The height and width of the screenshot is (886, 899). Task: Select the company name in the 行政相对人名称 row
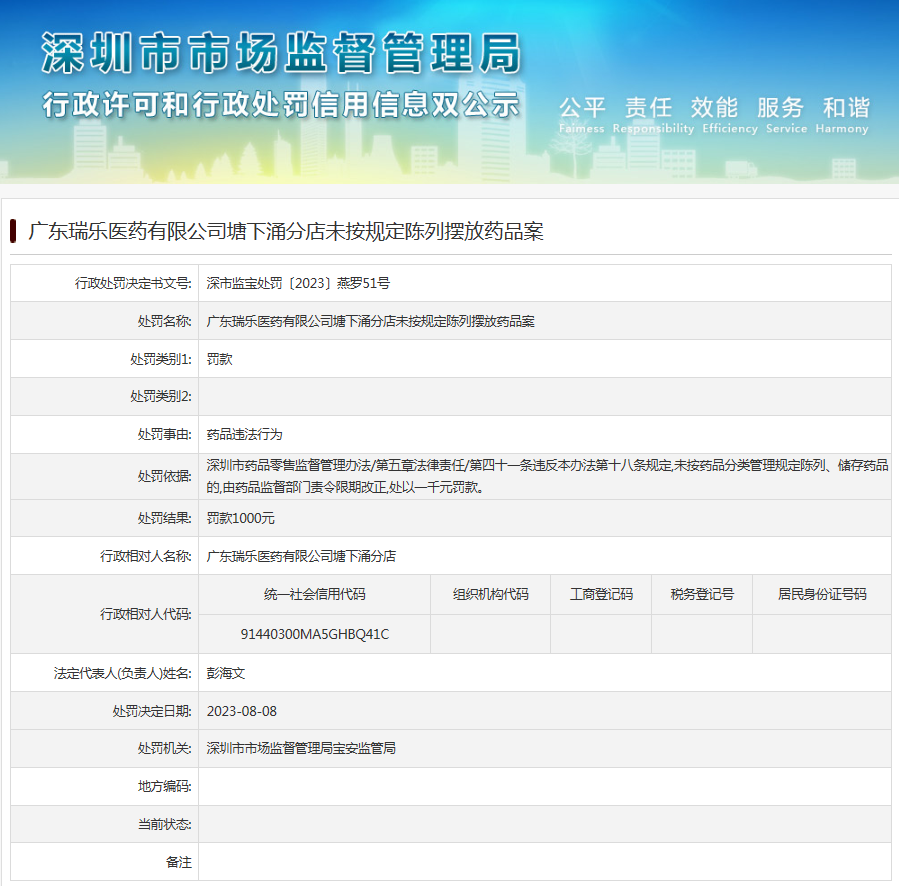[x=301, y=556]
